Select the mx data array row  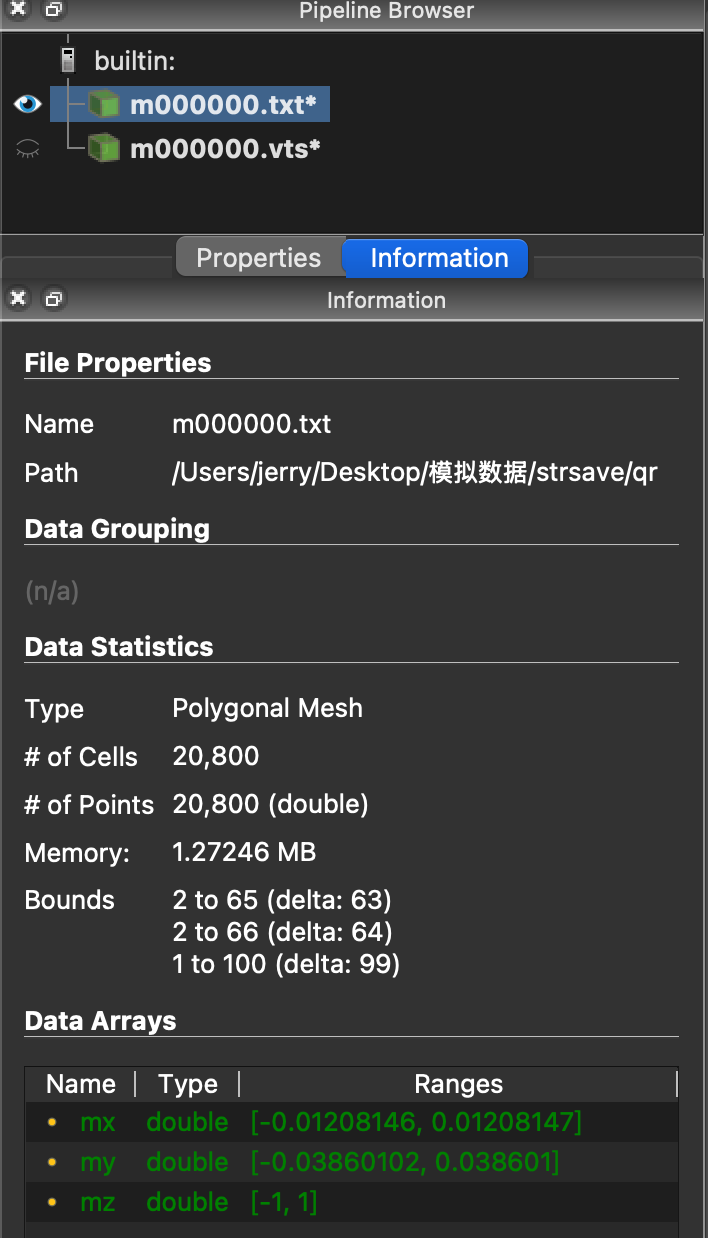pyautogui.click(x=352, y=1122)
